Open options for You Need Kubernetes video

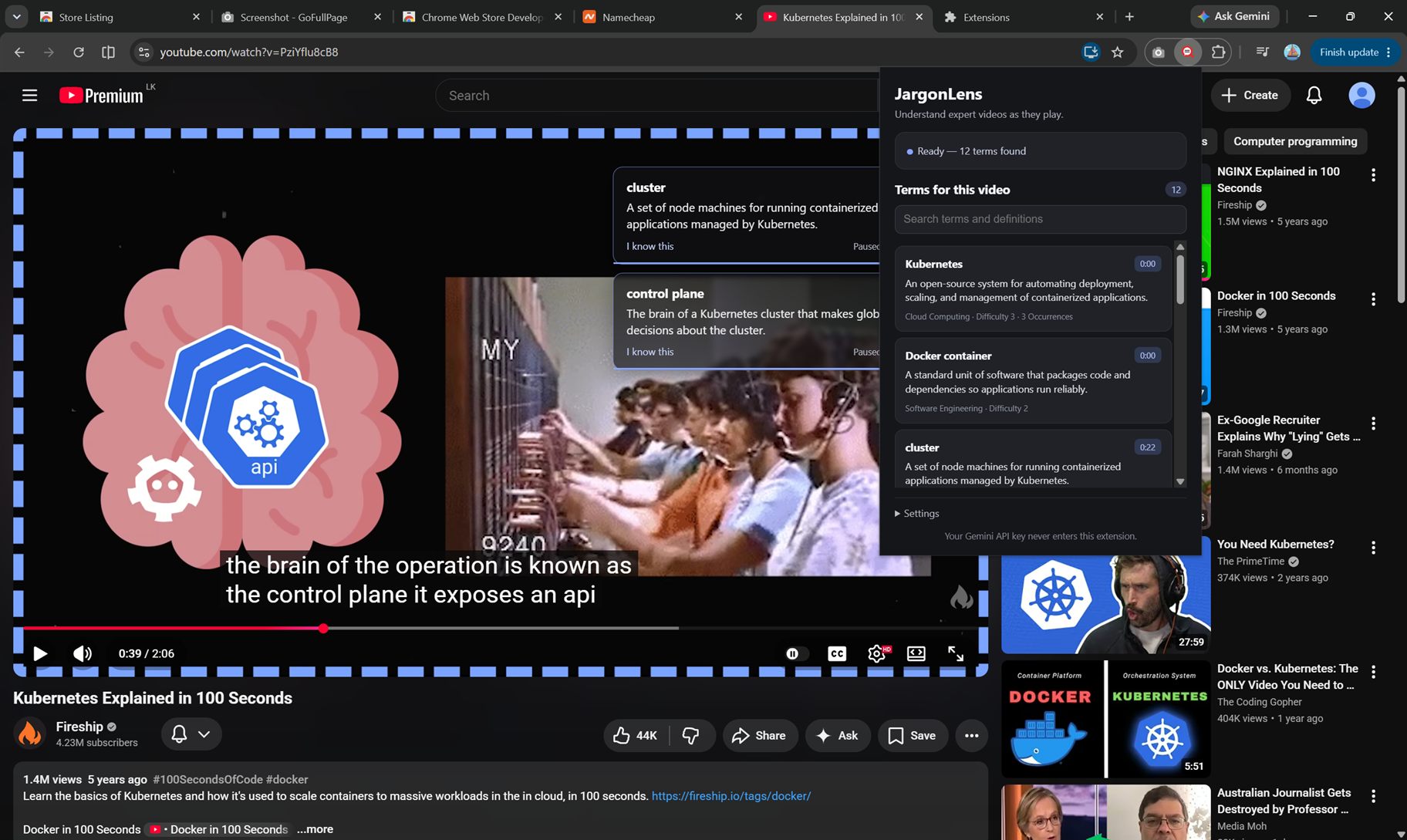[x=1373, y=548]
